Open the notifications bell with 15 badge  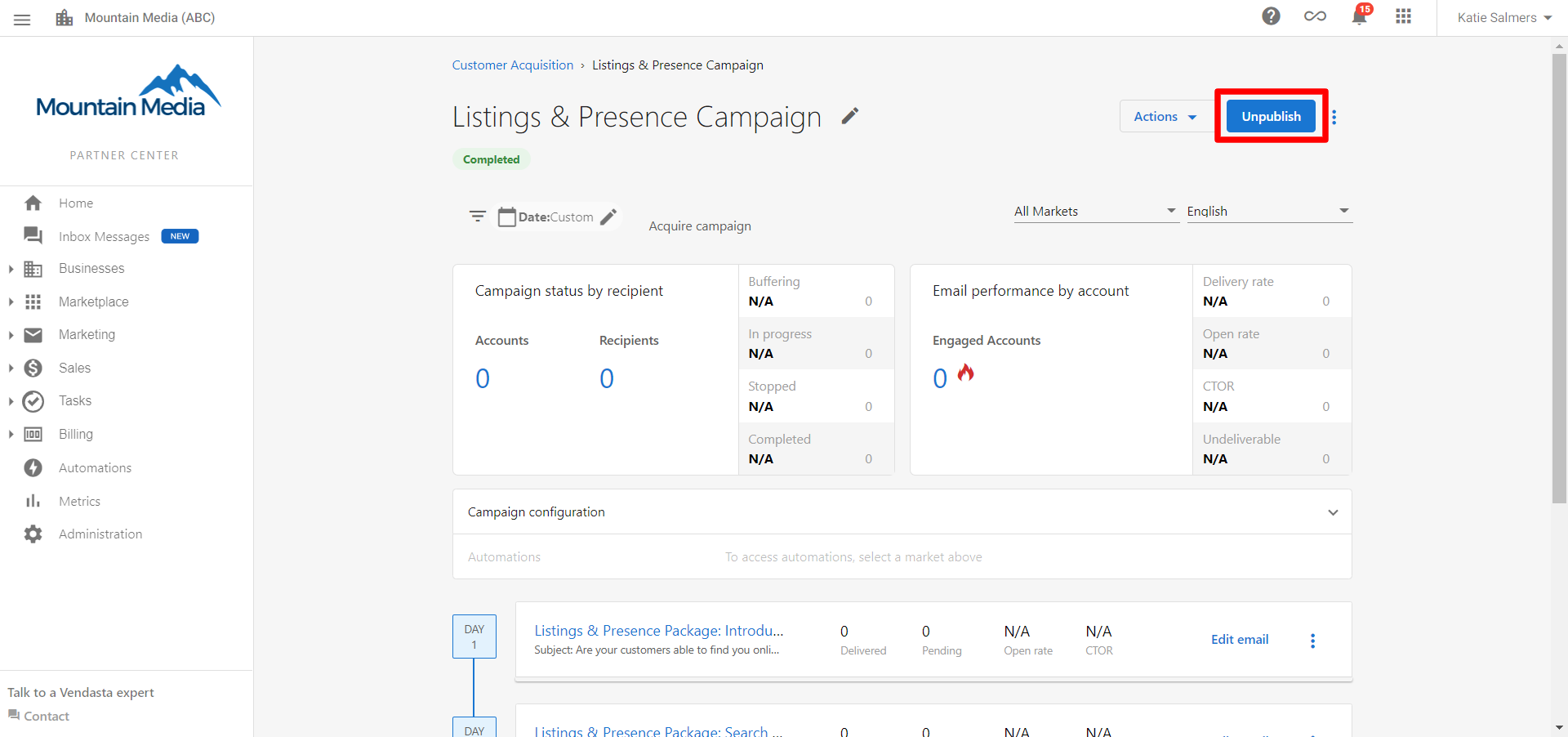(1360, 16)
